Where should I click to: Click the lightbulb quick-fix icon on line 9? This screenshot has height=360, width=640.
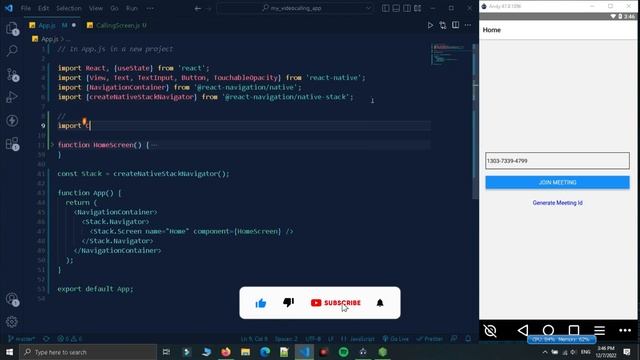[84, 121]
